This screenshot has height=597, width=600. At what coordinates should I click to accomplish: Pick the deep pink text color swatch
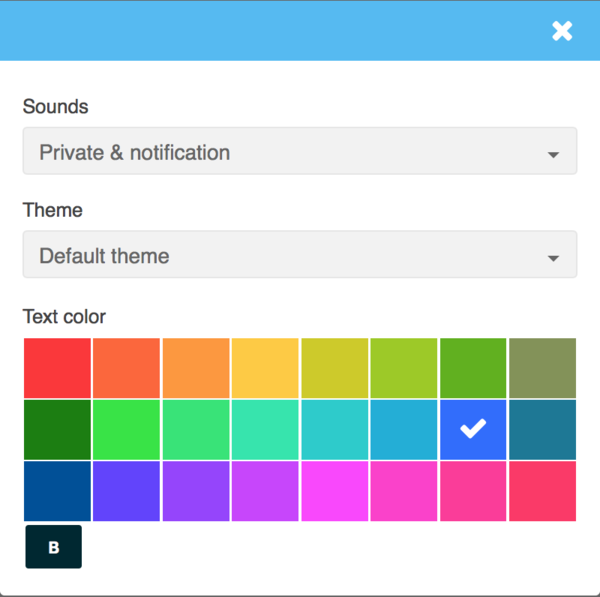[x=473, y=491]
